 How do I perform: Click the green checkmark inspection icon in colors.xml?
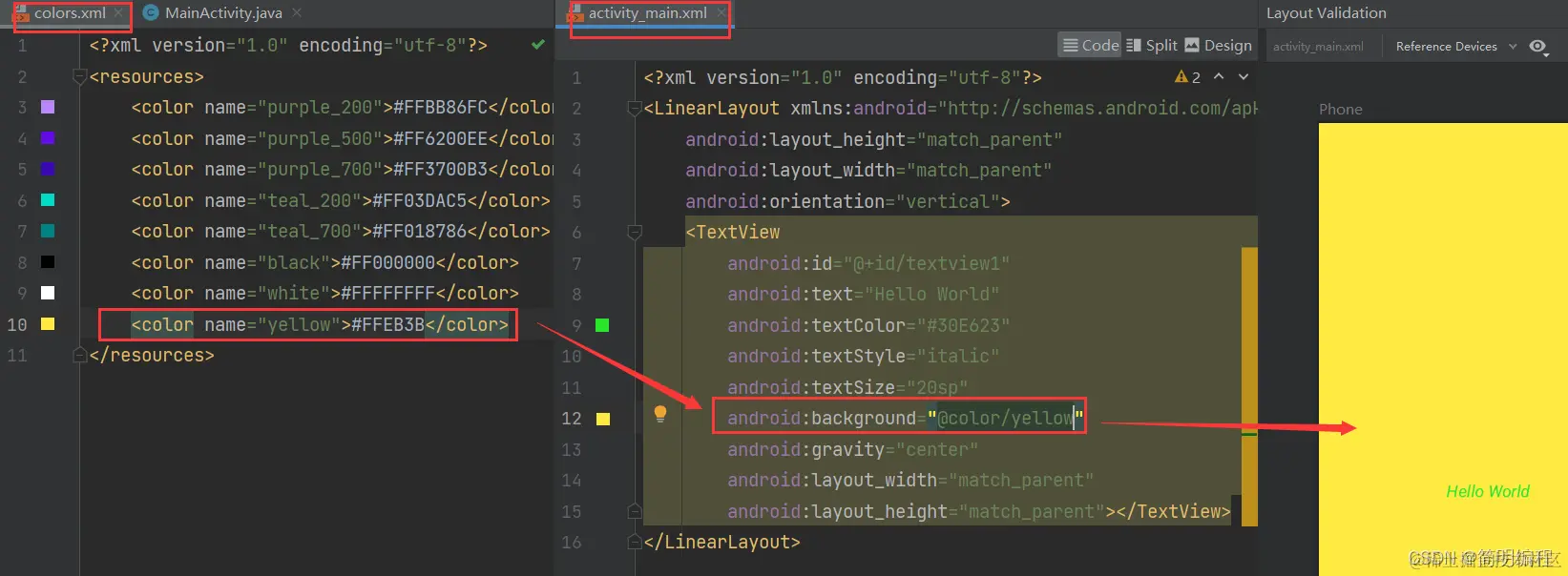[538, 45]
